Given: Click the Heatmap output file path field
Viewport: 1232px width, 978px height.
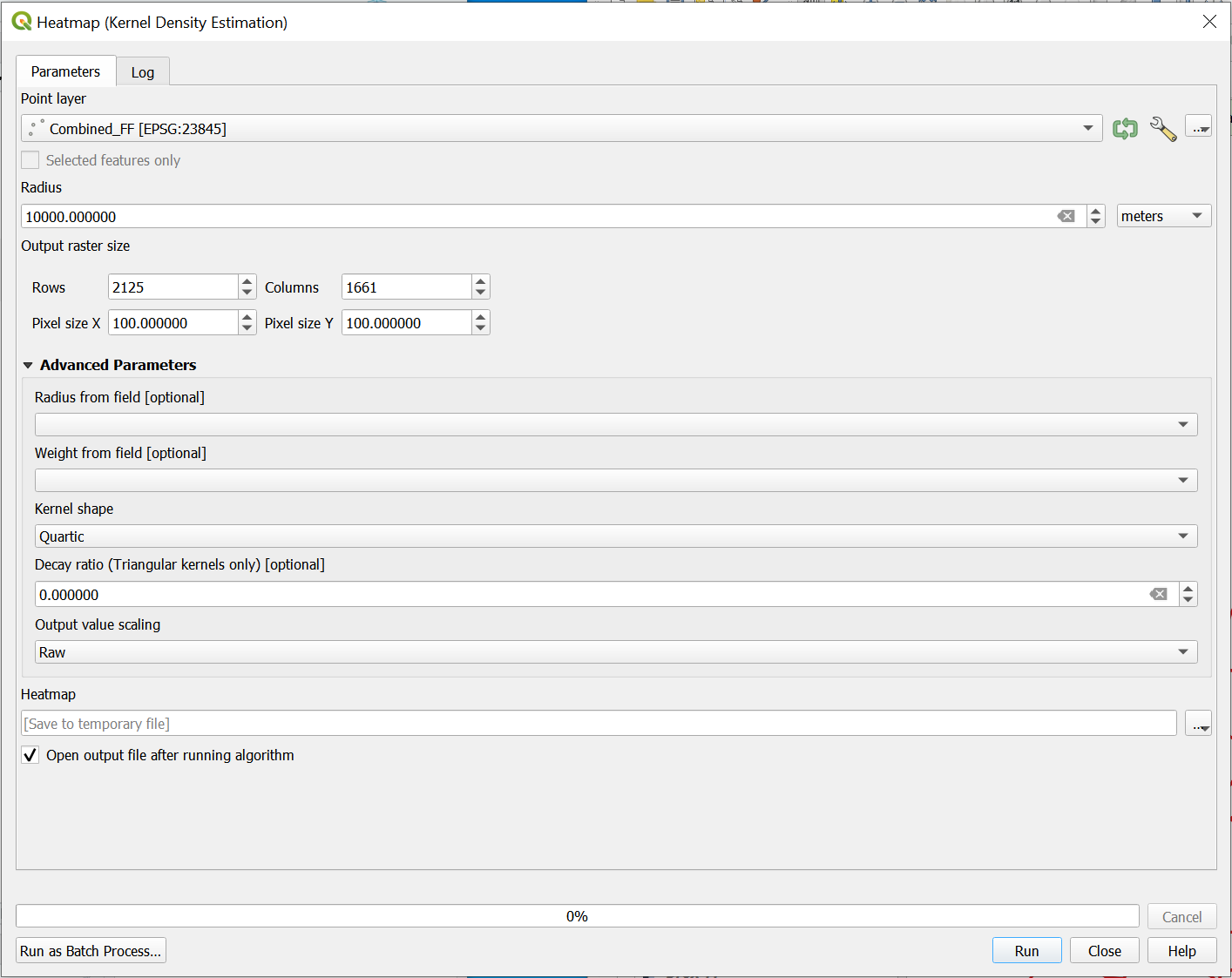Looking at the screenshot, I should (x=598, y=724).
